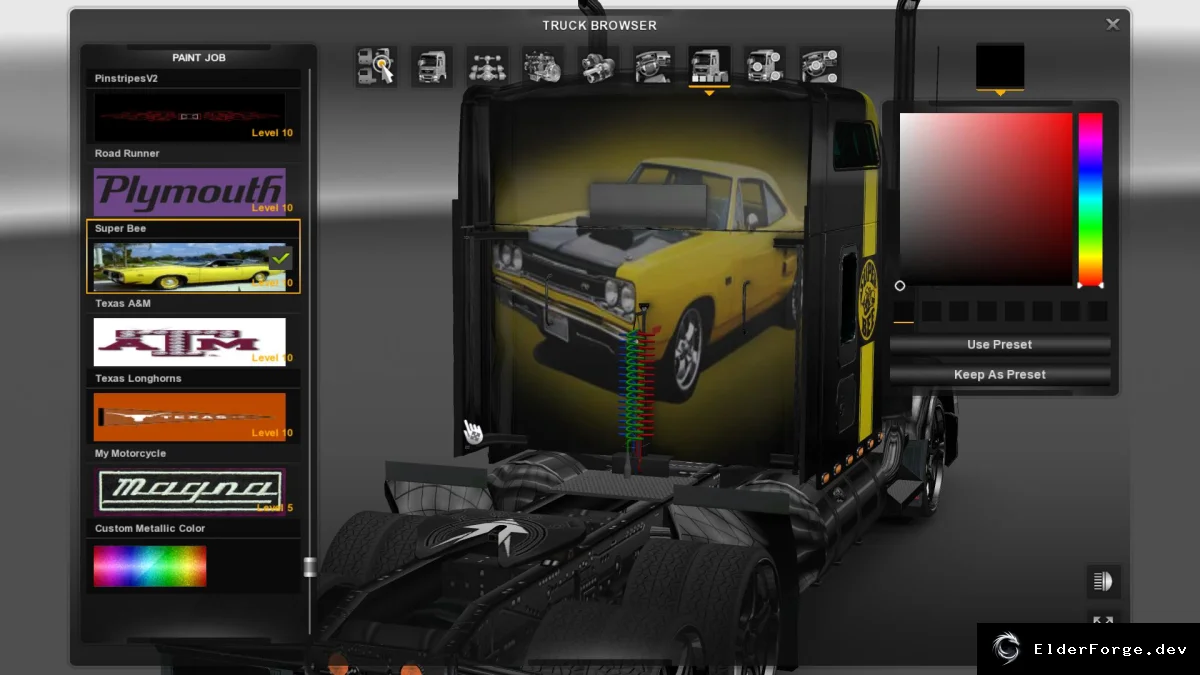Open the chassis axle layout icon

coord(487,67)
